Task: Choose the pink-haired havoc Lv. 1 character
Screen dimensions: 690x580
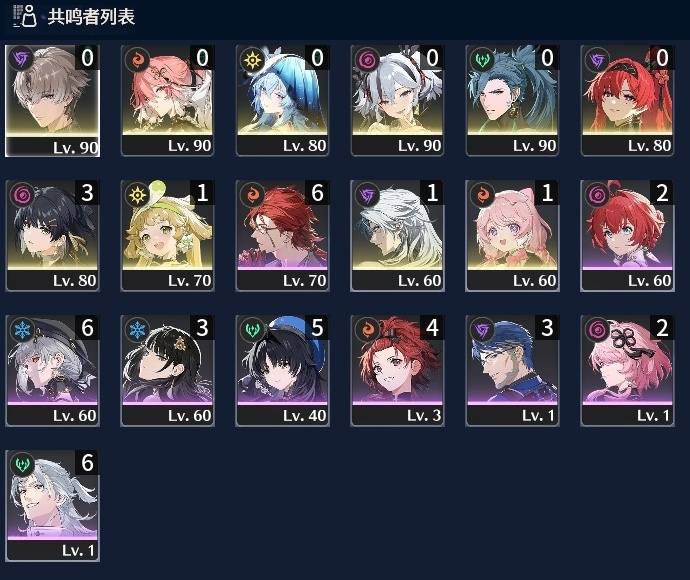Action: 628,371
